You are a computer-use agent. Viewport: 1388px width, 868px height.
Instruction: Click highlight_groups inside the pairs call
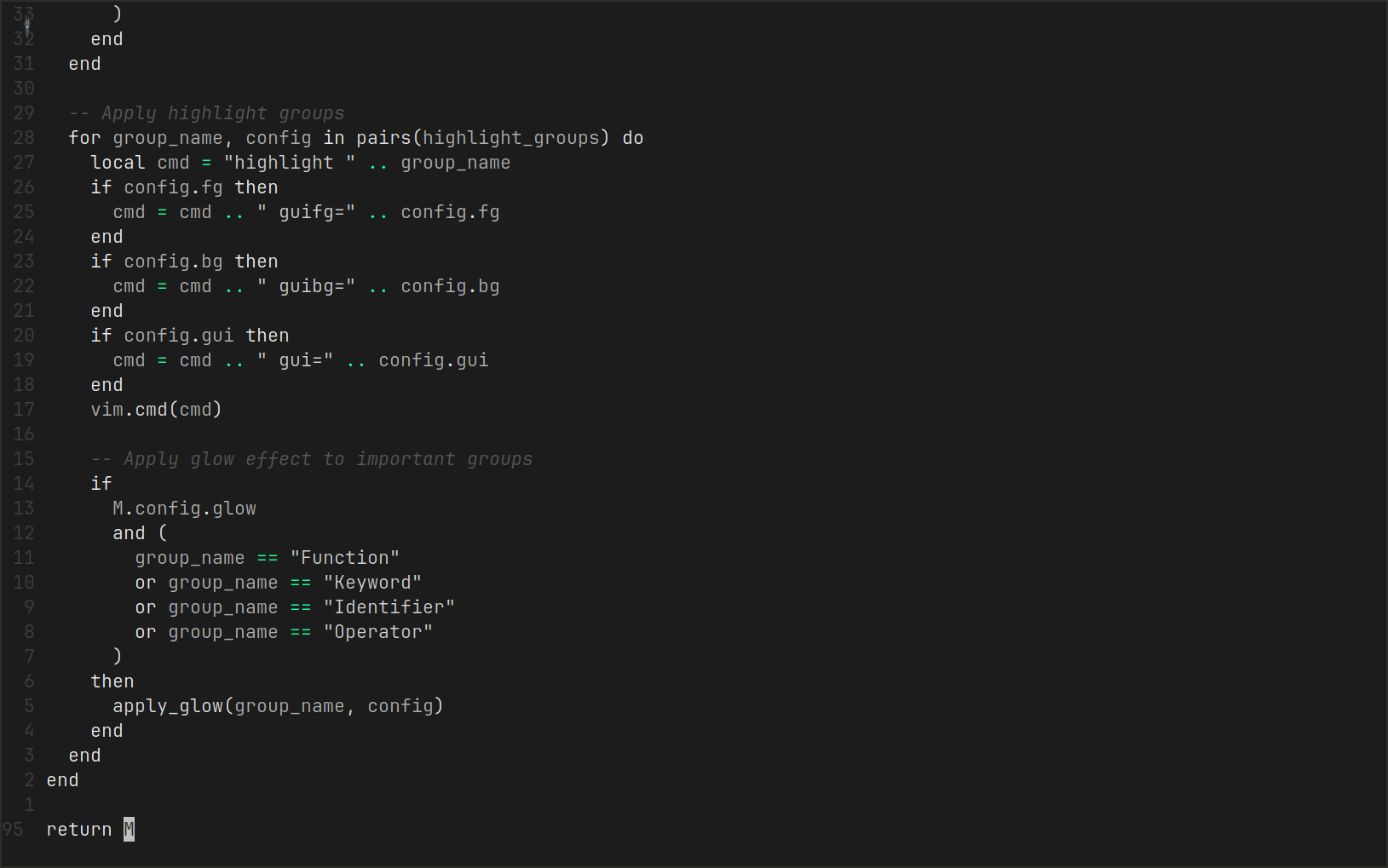click(x=511, y=138)
